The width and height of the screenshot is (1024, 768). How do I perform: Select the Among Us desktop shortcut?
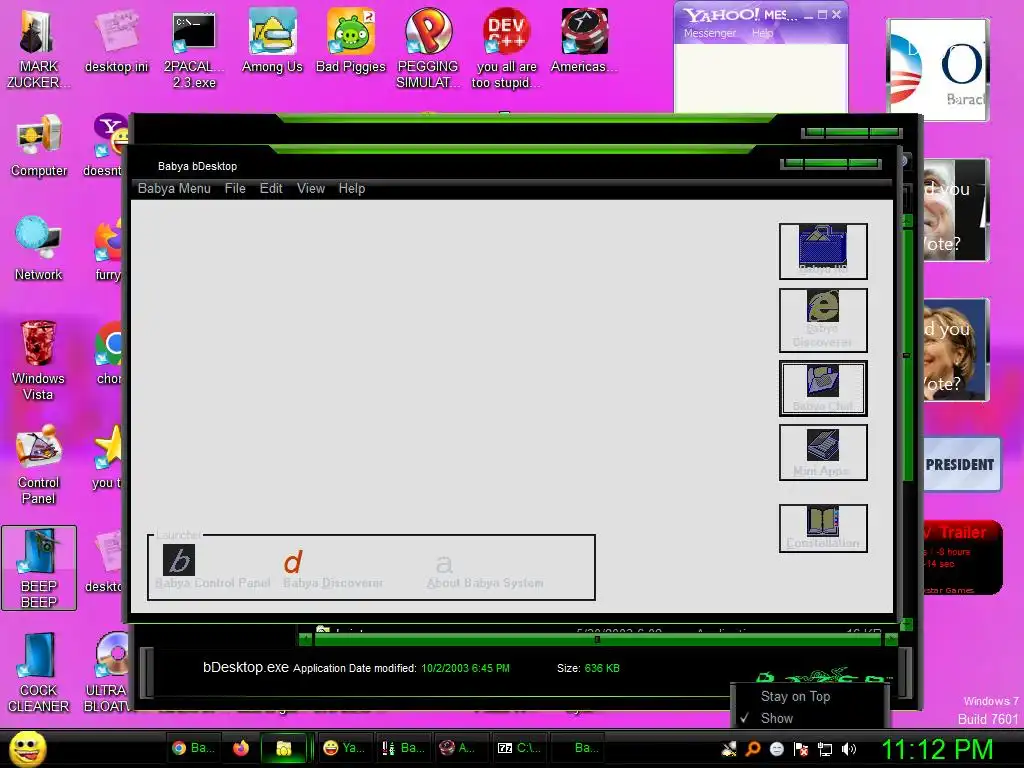[272, 42]
